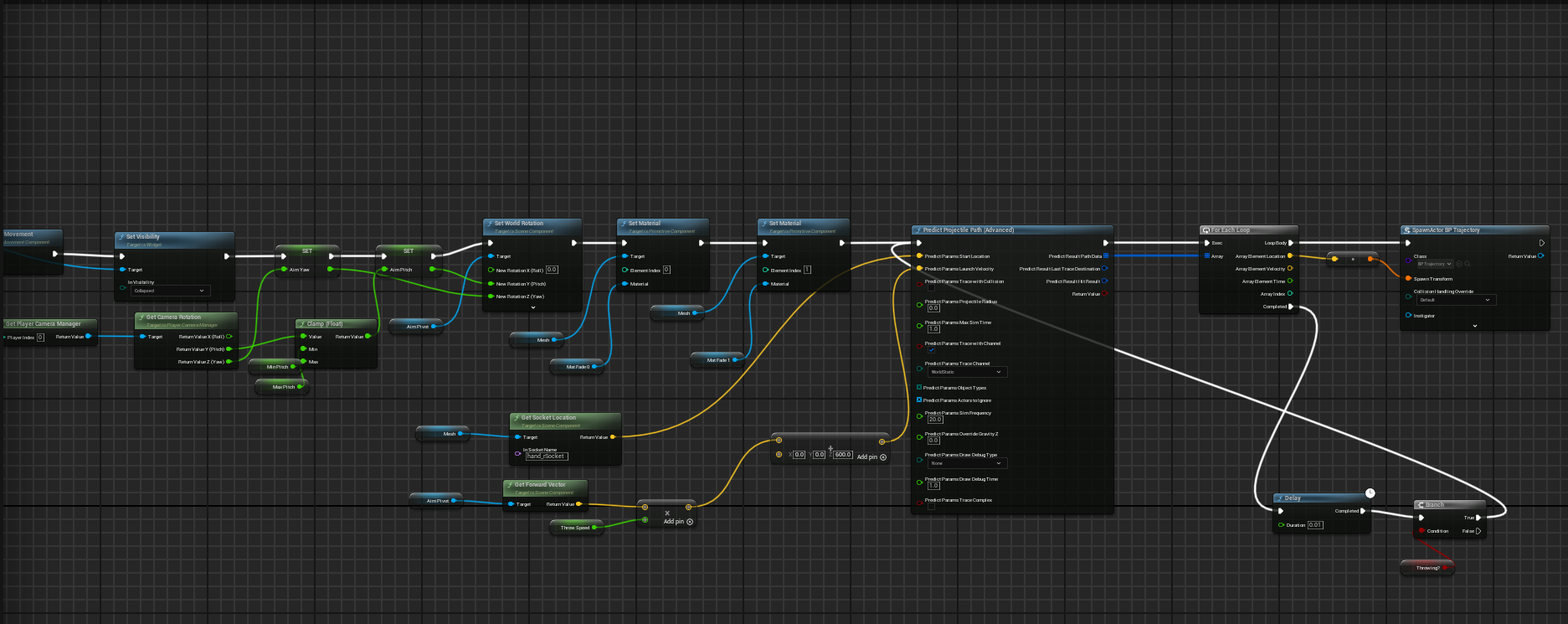This screenshot has height=624, width=1568.
Task: Expand SpawnActor node advanced pins
Action: [x=1474, y=326]
